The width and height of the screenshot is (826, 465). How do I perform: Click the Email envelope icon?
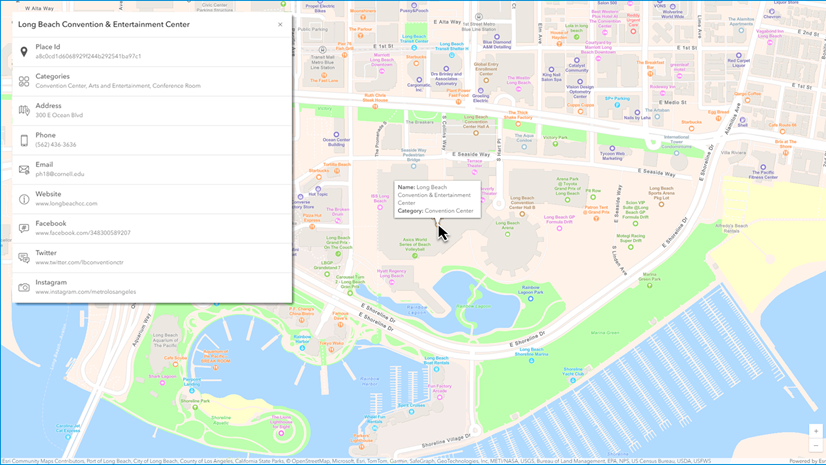point(24,170)
